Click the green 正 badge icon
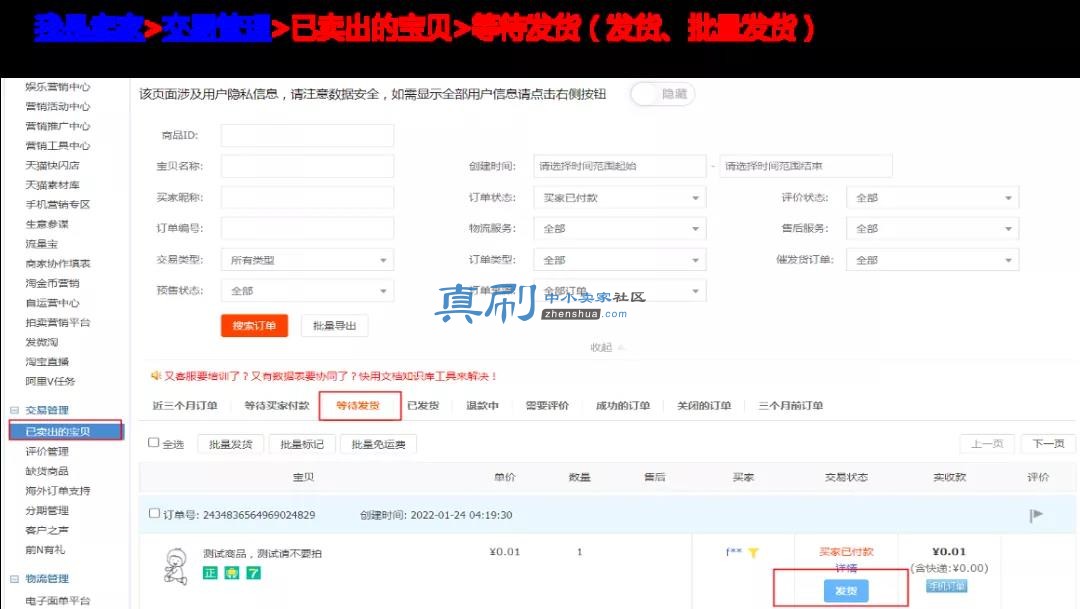Viewport: 1080px width, 609px height. (x=210, y=572)
